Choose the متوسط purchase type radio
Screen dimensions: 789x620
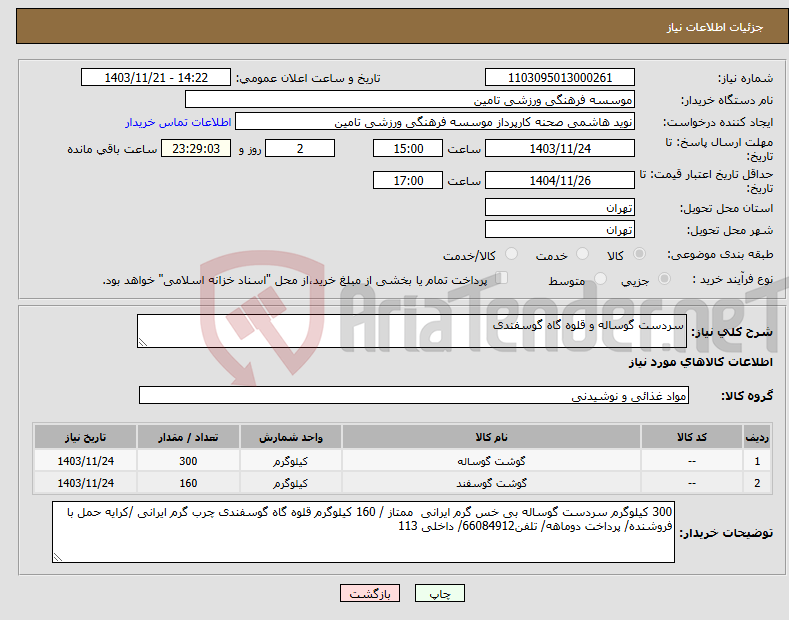click(600, 278)
